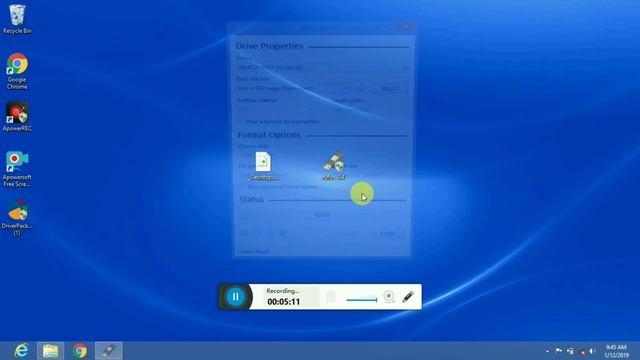640x360 pixels.
Task: Toggle the webcam in recorder toolbar
Action: (389, 297)
